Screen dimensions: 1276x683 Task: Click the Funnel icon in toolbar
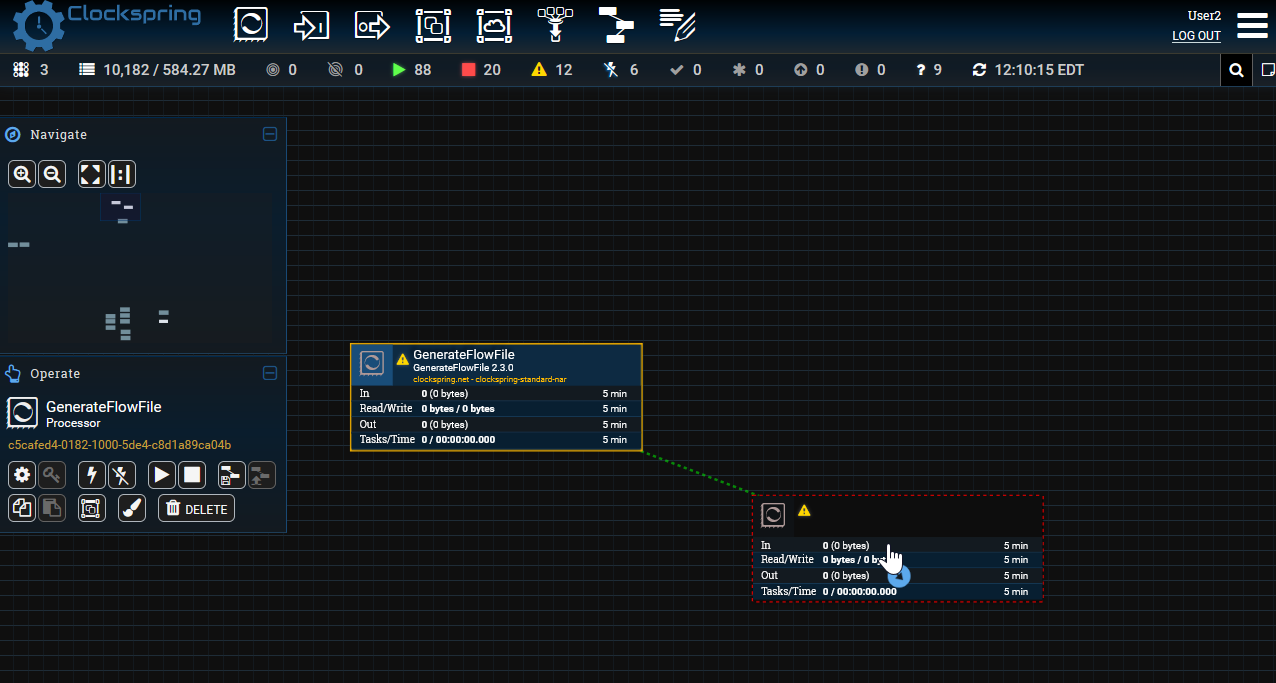tap(554, 25)
